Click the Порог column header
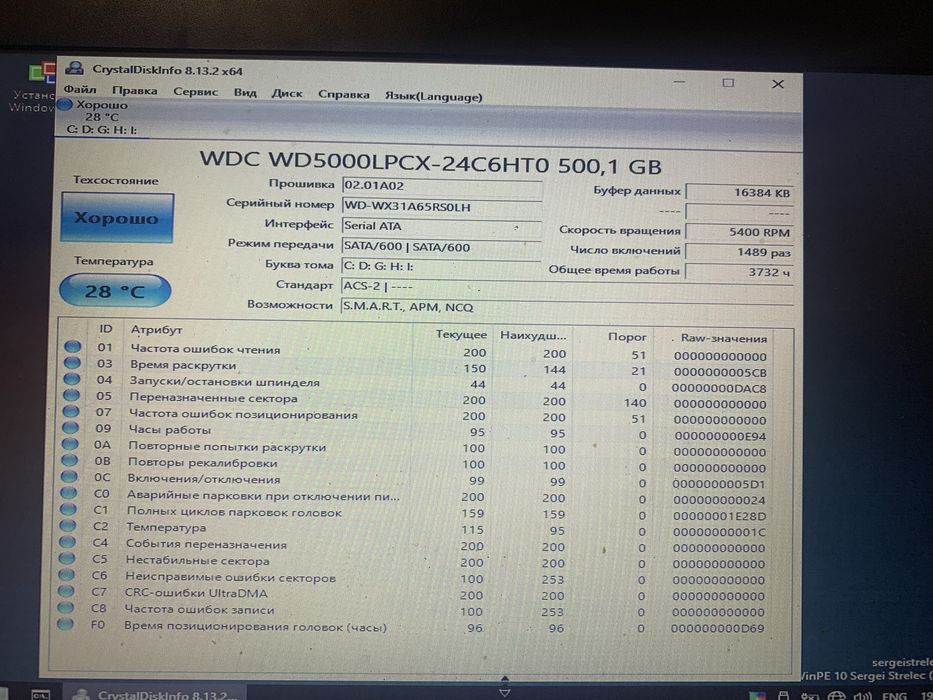 tap(627, 337)
